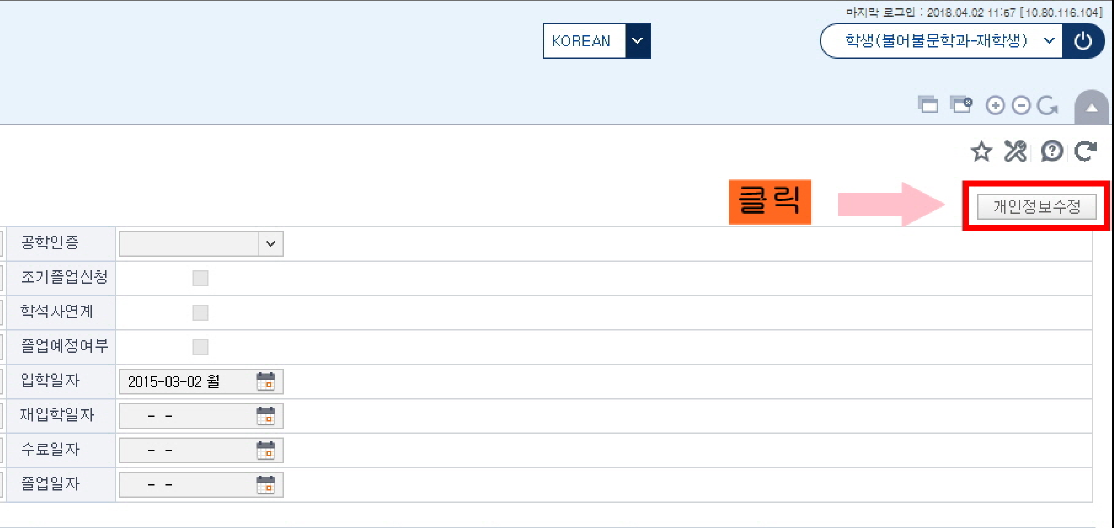Open calendar picker for 졸업일자

pyautogui.click(x=265, y=485)
